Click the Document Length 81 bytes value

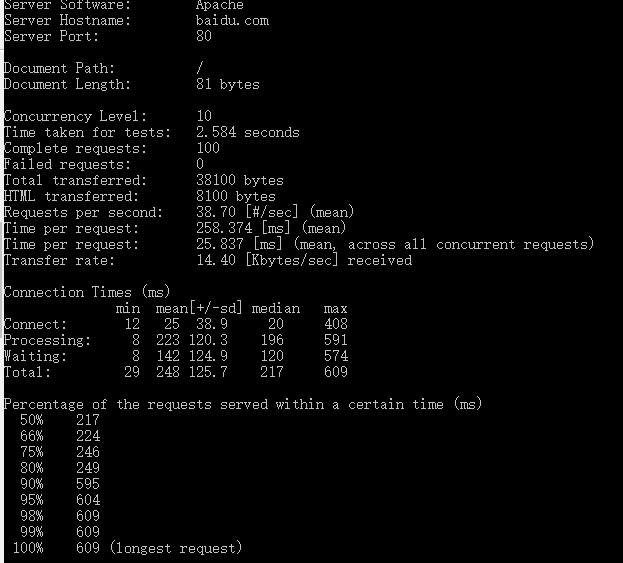click(228, 84)
